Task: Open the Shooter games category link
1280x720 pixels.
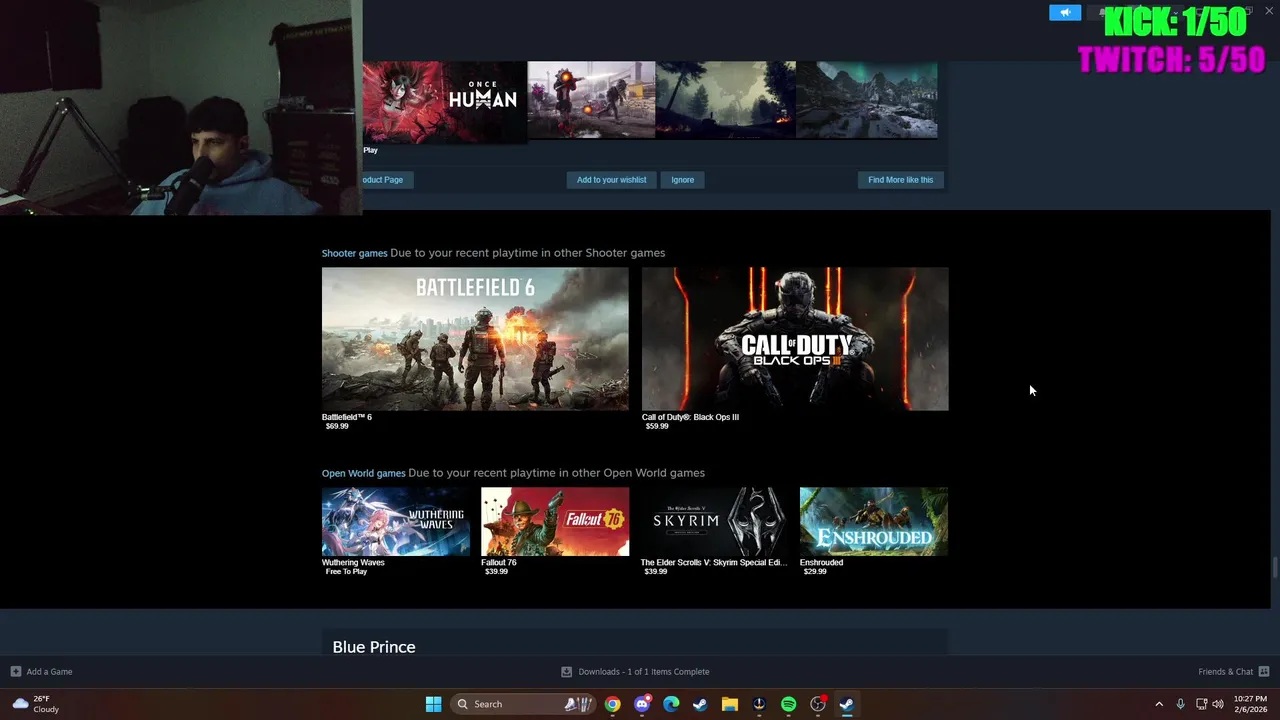Action: click(x=354, y=253)
